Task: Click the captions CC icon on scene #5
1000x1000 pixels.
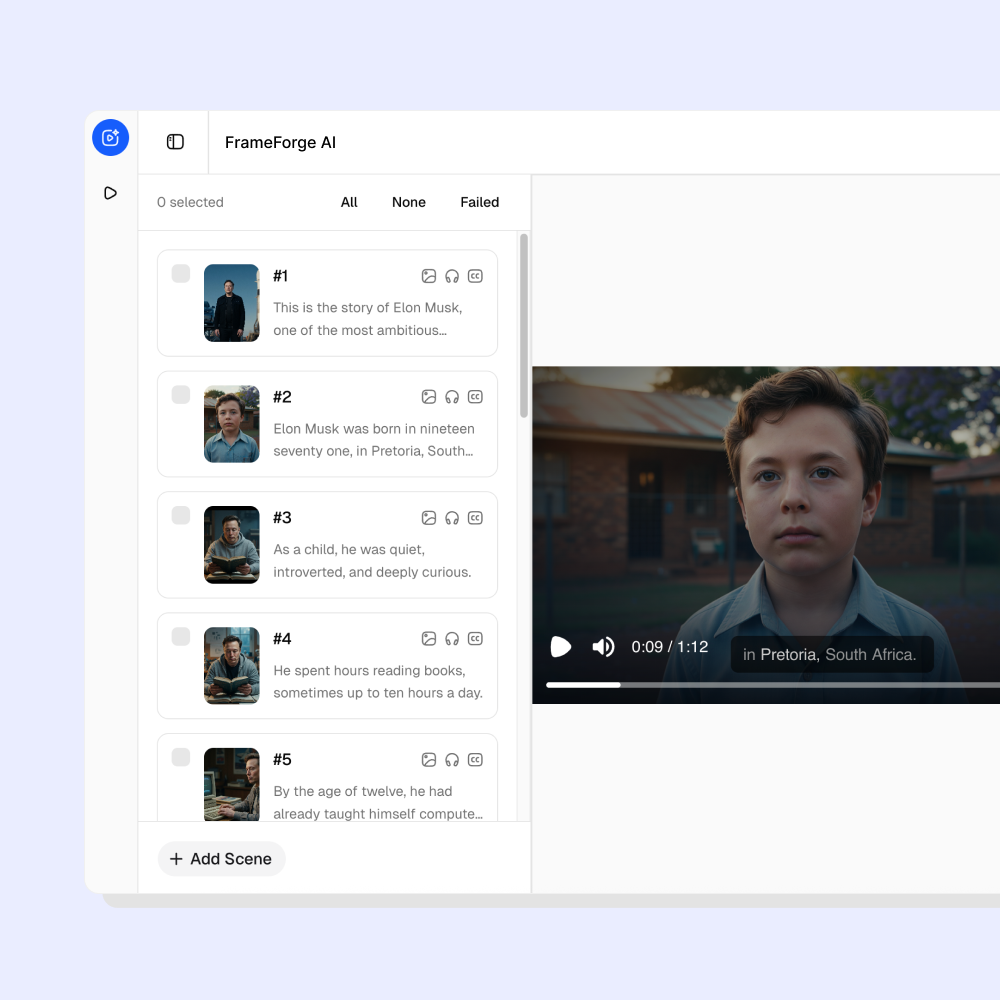Action: pos(476,760)
